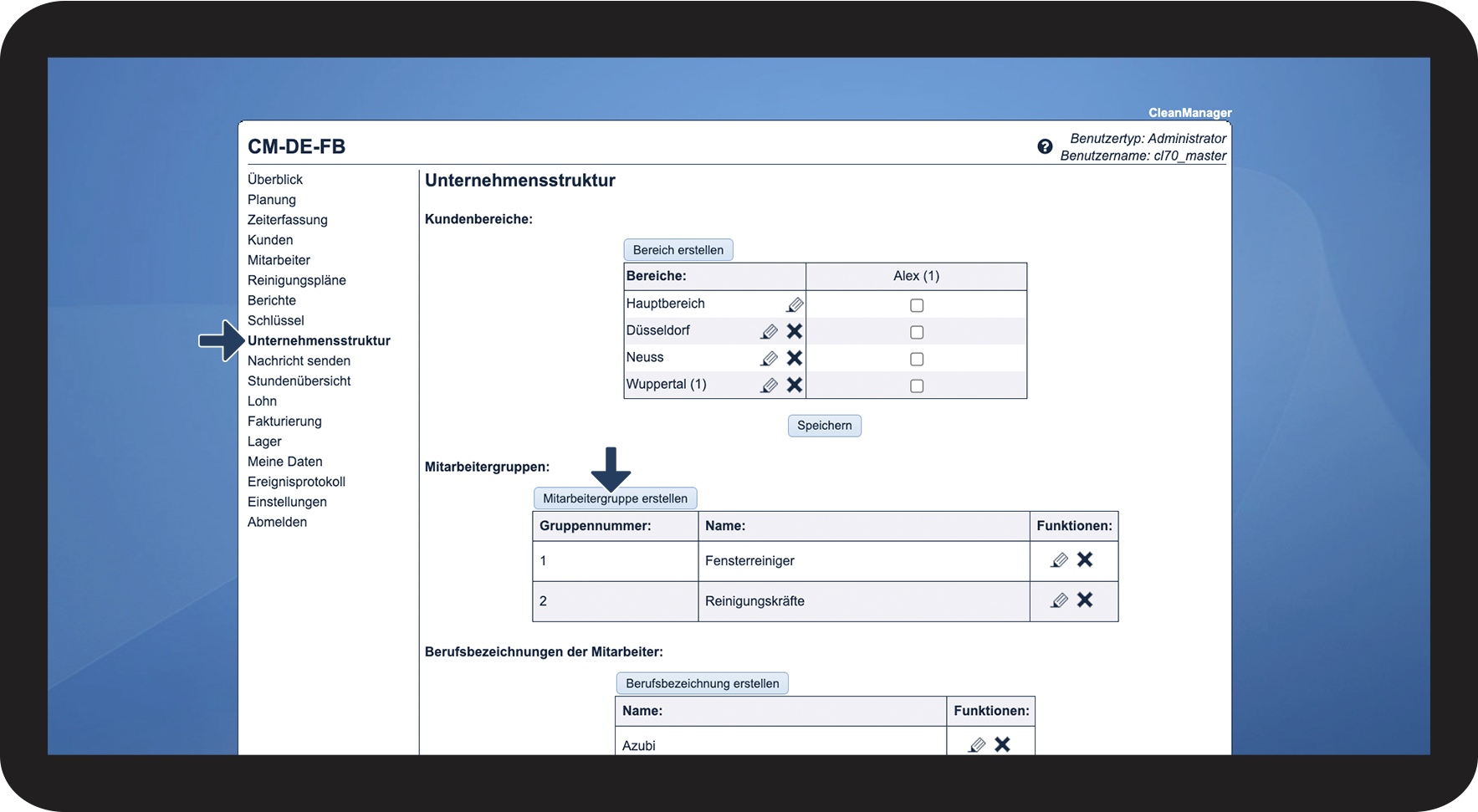Edit the Azubi job title
The image size is (1478, 812).
click(x=976, y=744)
